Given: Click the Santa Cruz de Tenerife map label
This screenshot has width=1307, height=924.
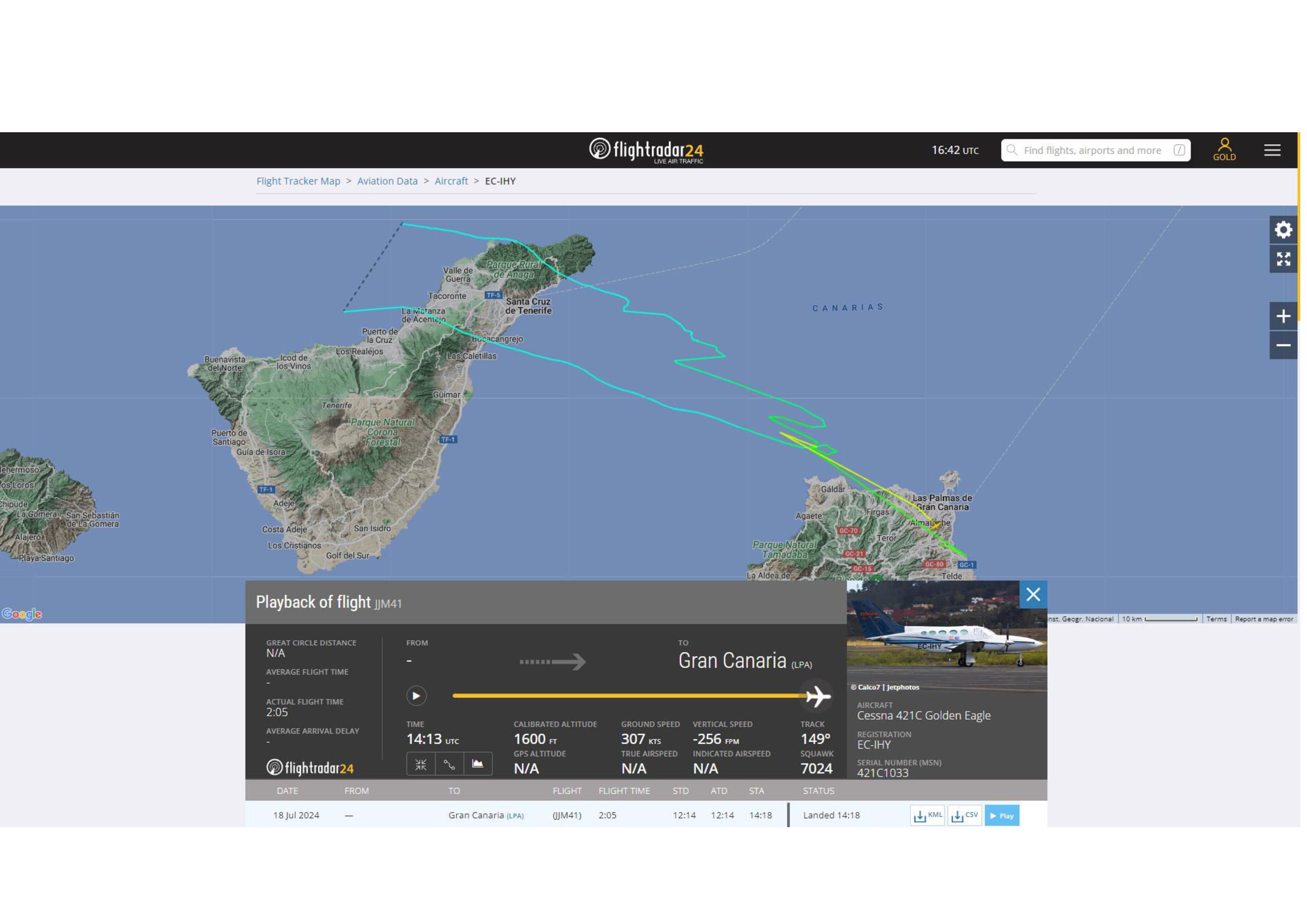Looking at the screenshot, I should click(x=528, y=306).
